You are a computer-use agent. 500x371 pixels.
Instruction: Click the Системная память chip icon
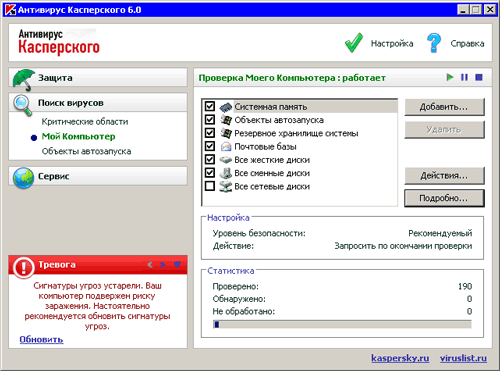[226, 107]
